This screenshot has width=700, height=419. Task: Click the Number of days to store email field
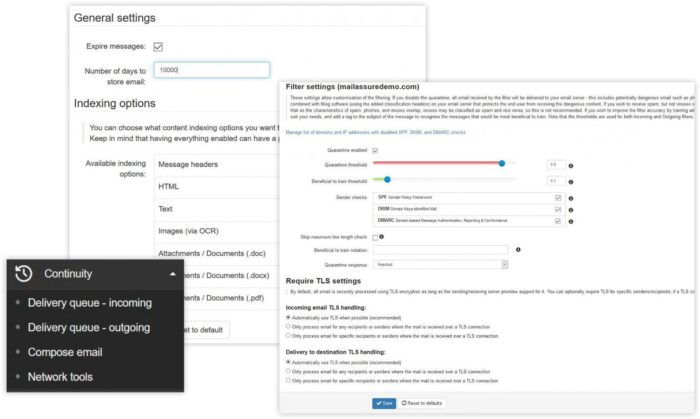(212, 70)
